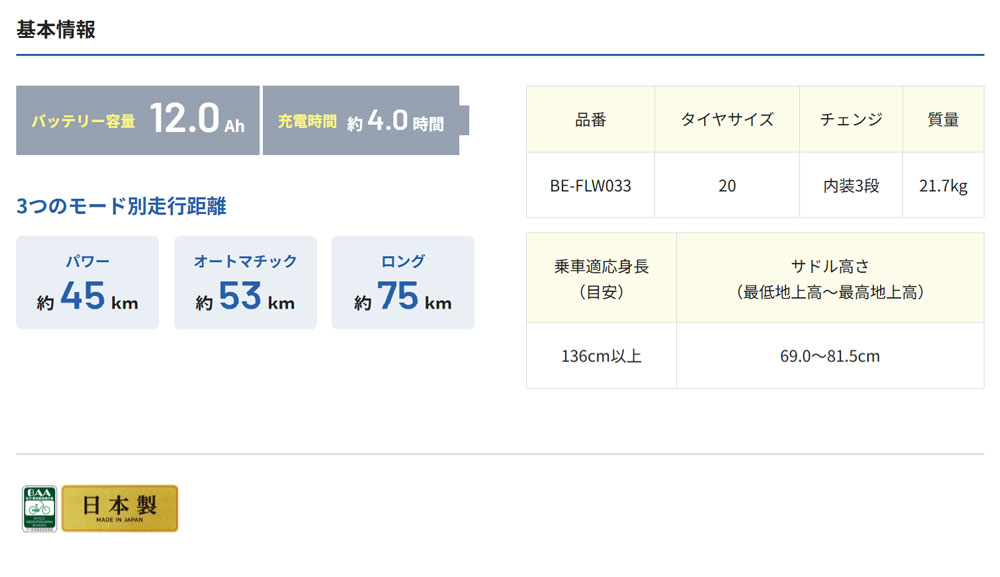Click the チェンジ table header cell

[851, 120]
